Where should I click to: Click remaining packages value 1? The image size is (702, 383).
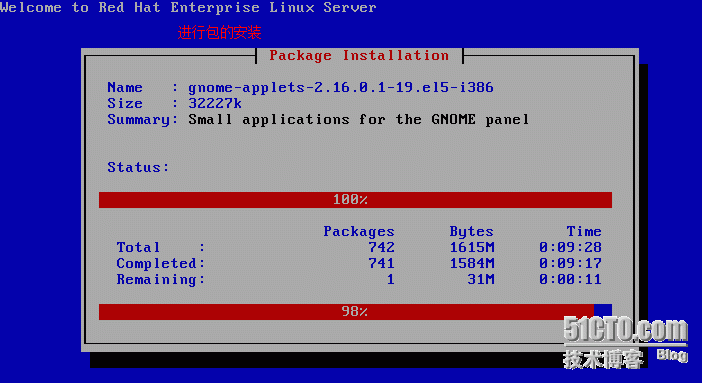390,280
